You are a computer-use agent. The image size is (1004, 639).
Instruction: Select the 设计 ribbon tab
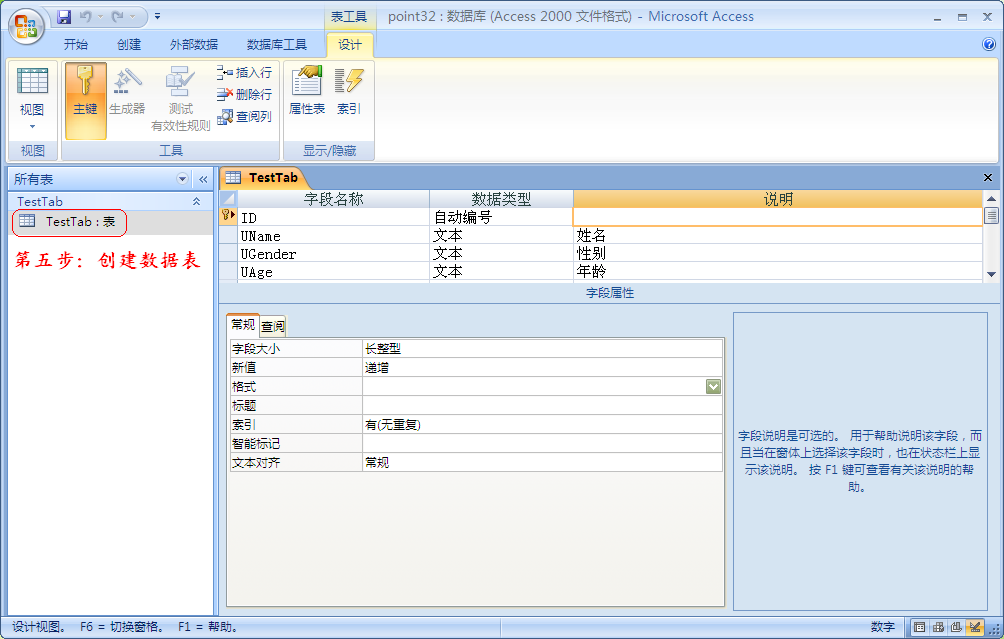[x=350, y=44]
